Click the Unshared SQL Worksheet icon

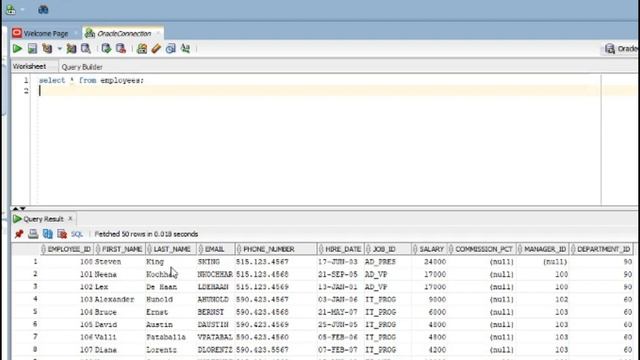(x=142, y=49)
